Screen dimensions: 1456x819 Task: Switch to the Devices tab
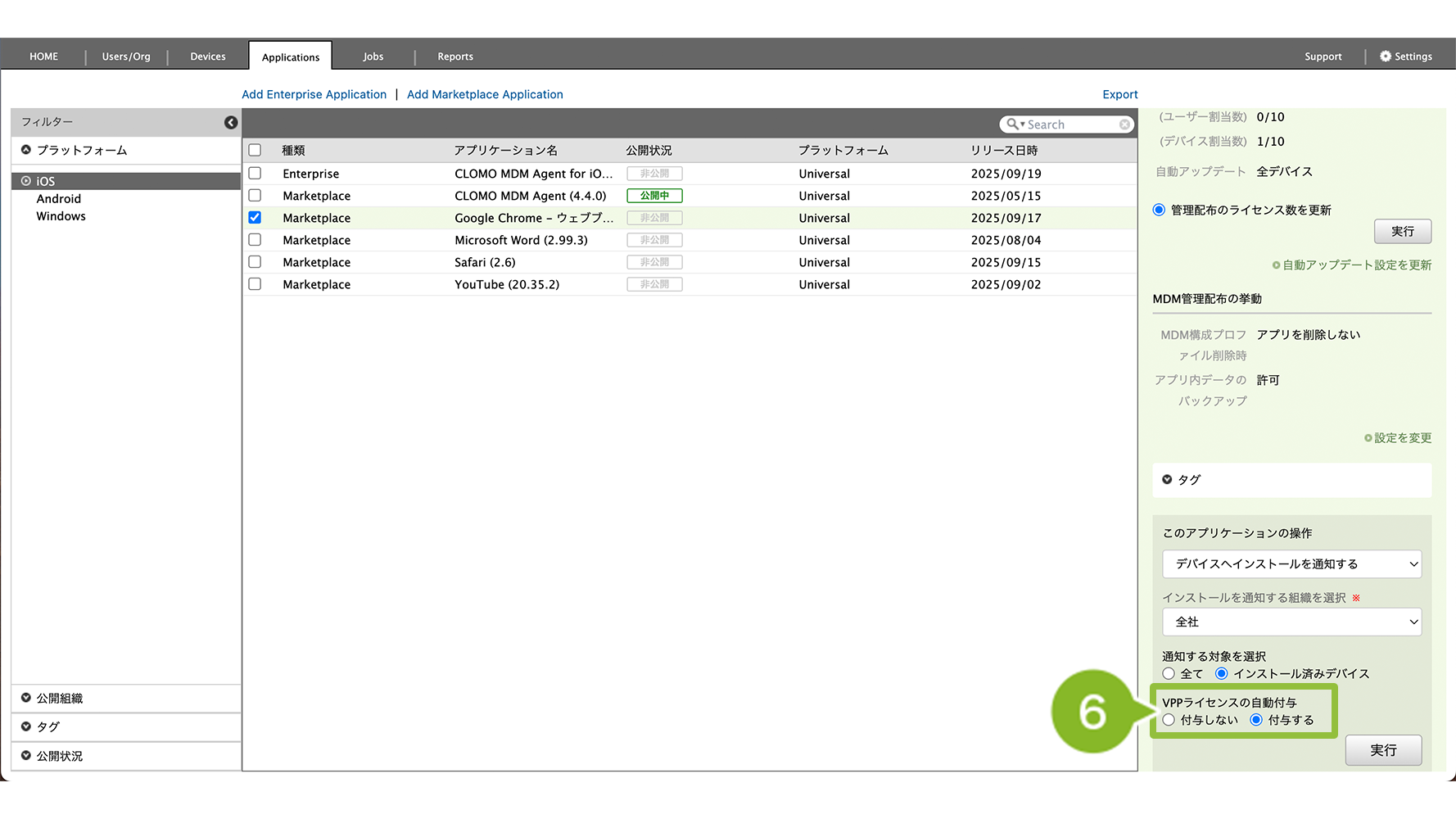pos(208,57)
